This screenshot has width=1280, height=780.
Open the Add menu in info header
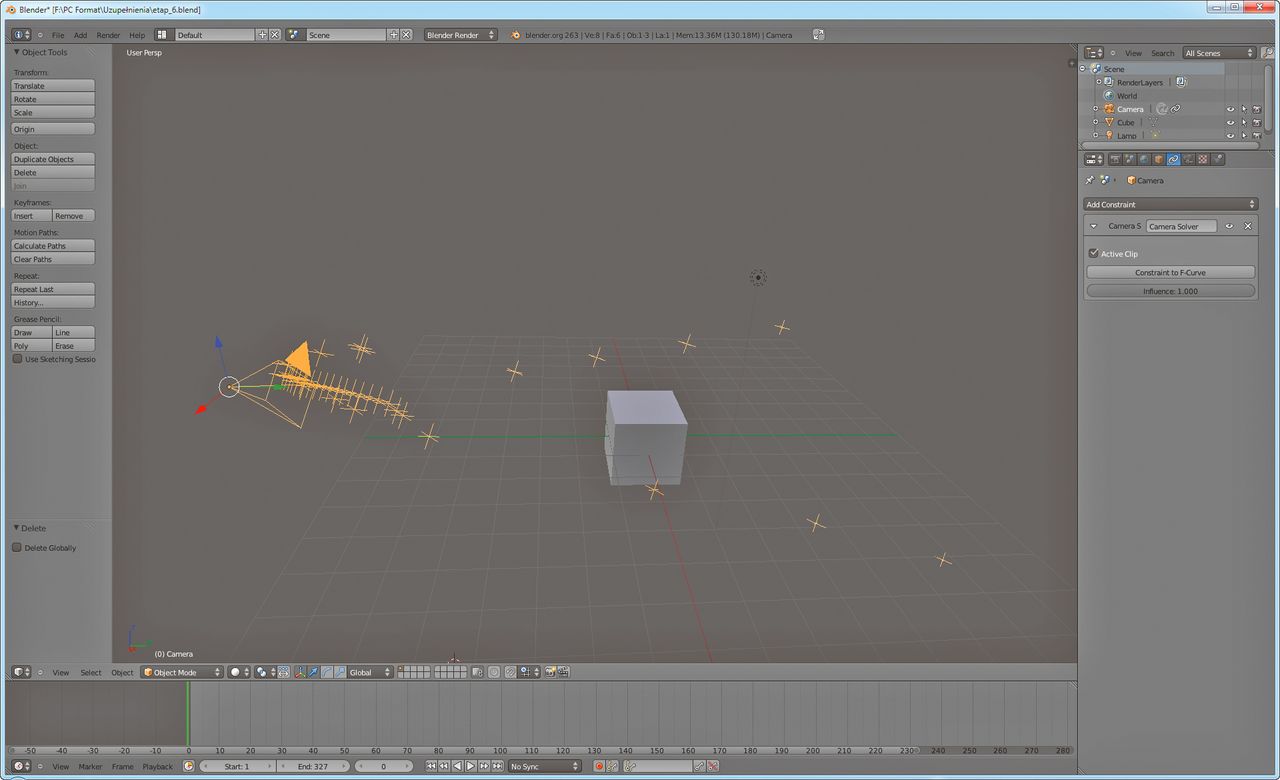80,34
